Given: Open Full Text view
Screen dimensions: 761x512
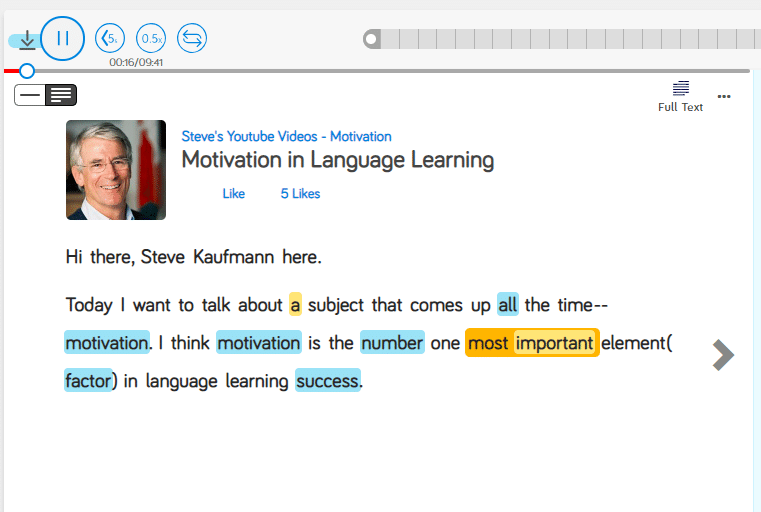Looking at the screenshot, I should click(x=680, y=97).
